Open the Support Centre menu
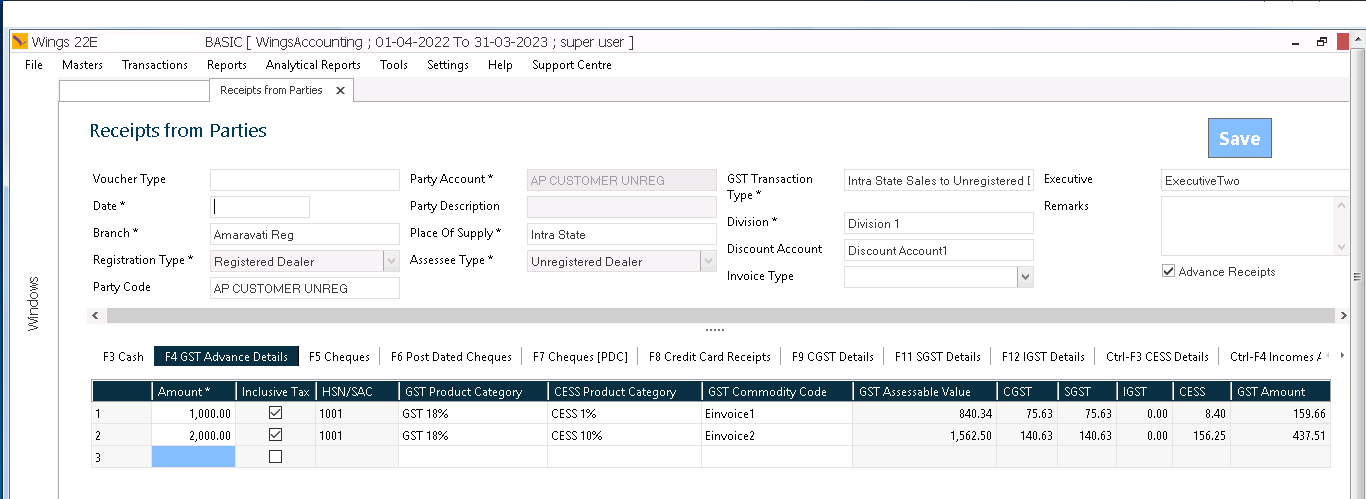The image size is (1366, 499). pos(571,65)
